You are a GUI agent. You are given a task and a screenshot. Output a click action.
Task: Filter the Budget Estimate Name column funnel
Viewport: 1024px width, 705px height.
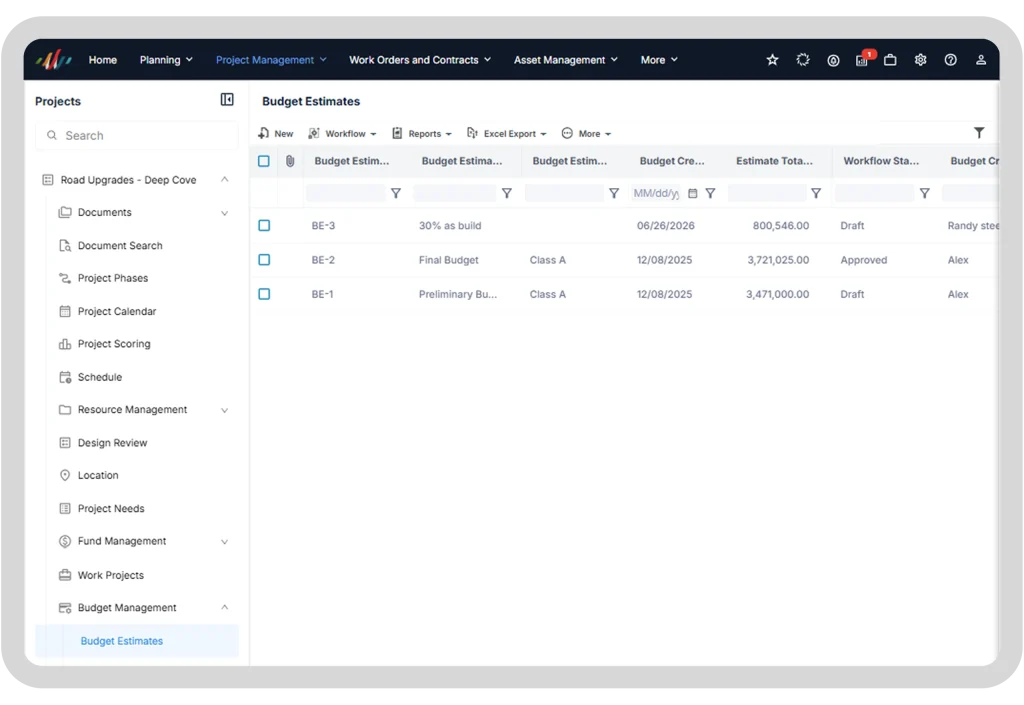click(x=507, y=193)
